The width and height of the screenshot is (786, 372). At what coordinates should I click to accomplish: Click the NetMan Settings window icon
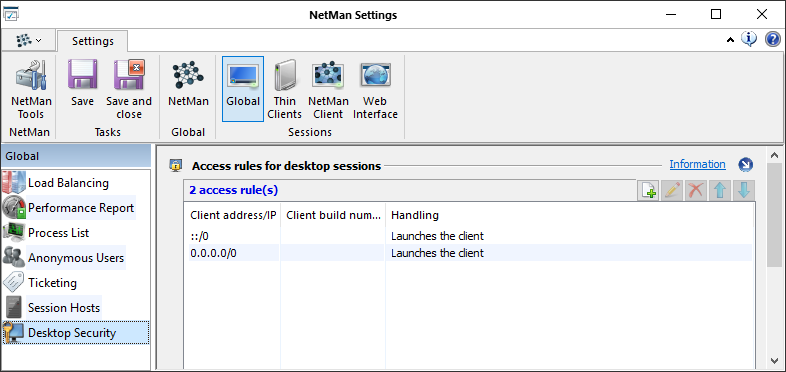point(12,14)
